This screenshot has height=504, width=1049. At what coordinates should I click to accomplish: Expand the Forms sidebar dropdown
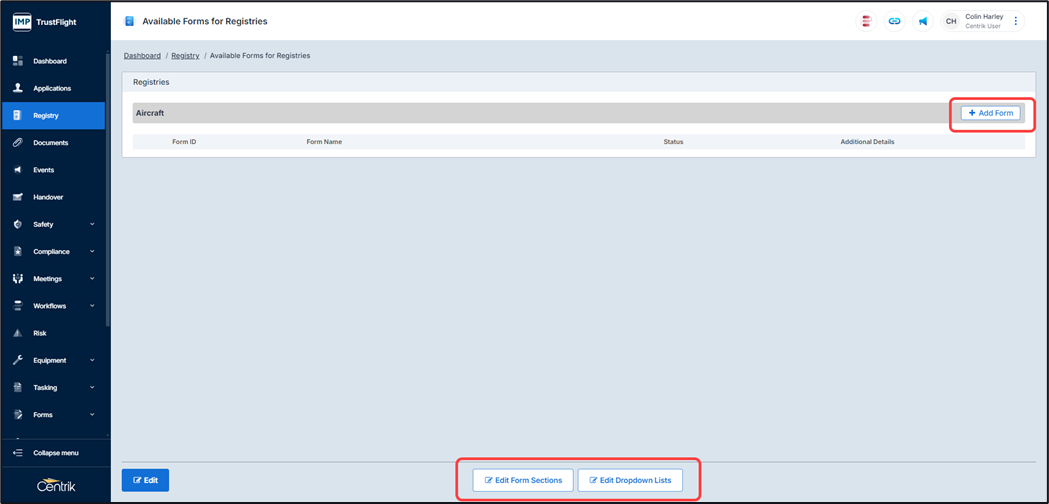point(92,415)
